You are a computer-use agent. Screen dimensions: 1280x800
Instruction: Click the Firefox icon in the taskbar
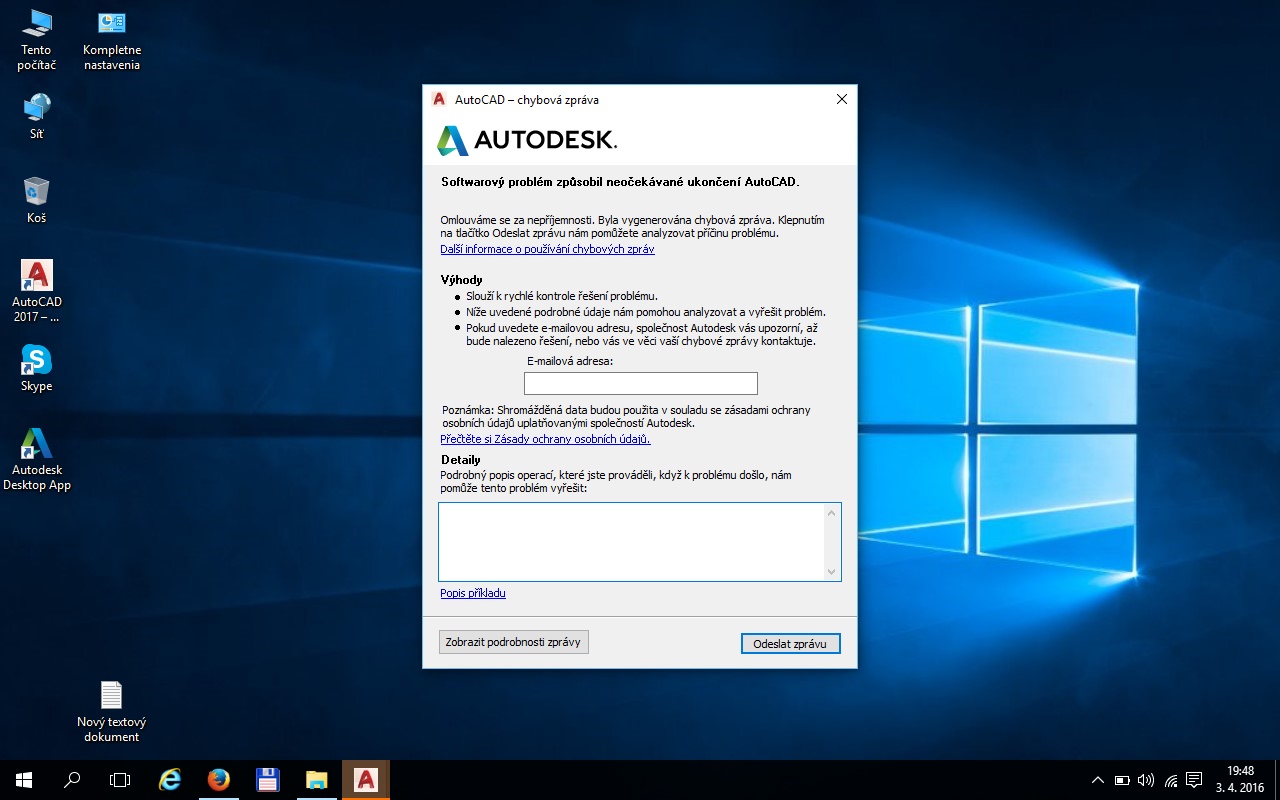click(x=218, y=780)
